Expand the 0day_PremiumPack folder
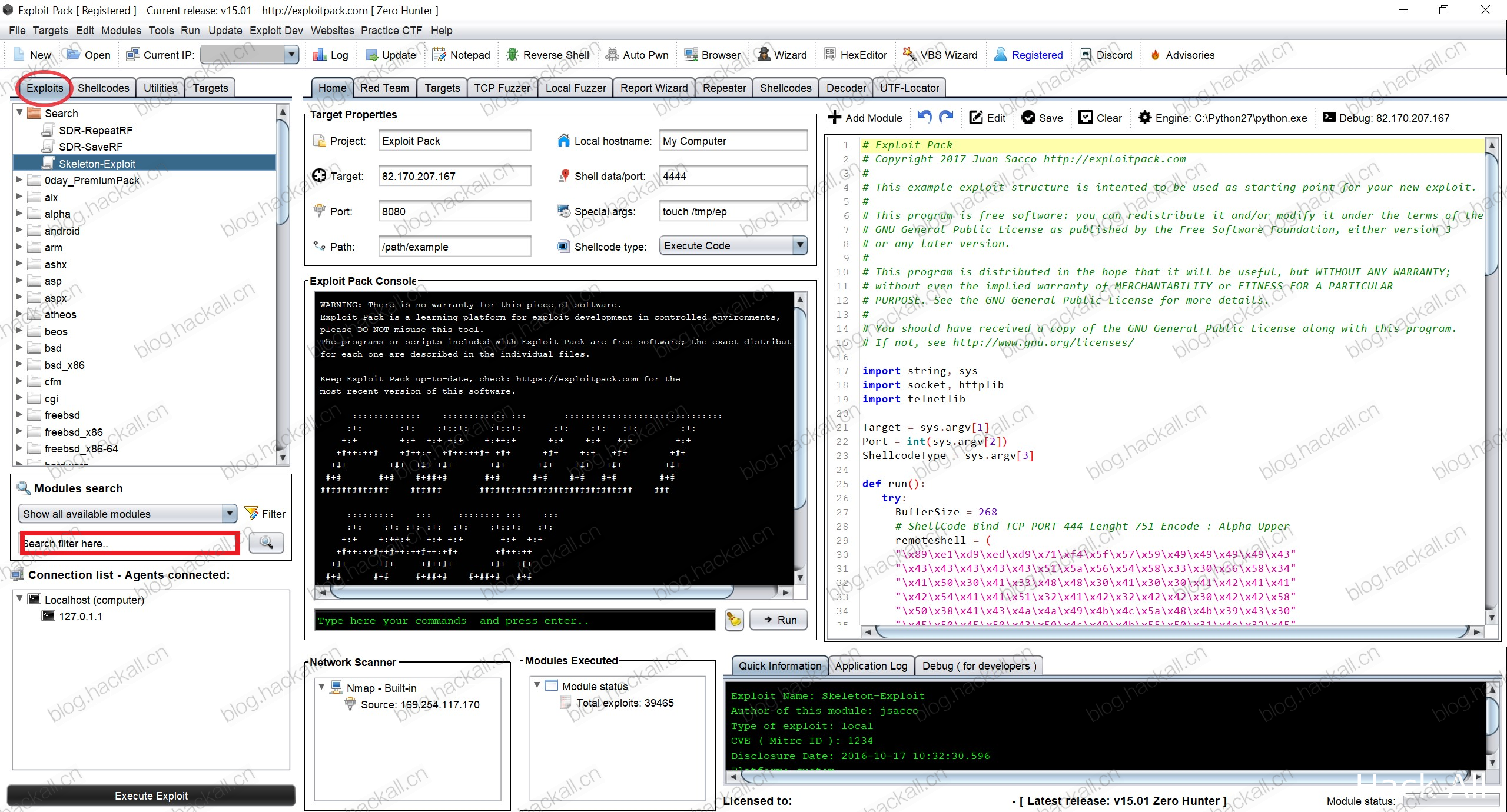Image resolution: width=1507 pixels, height=812 pixels. [19, 179]
